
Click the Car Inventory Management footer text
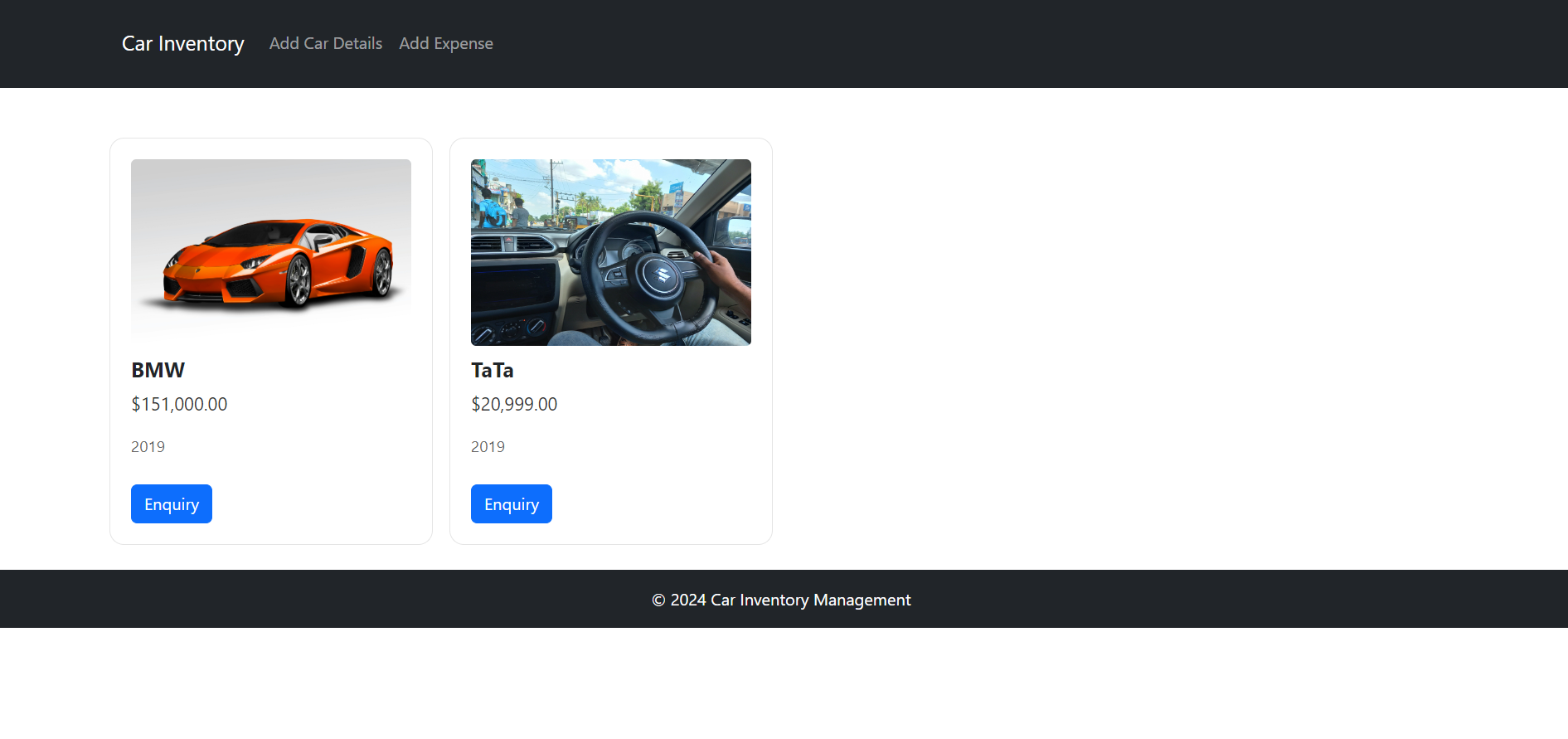(810, 600)
